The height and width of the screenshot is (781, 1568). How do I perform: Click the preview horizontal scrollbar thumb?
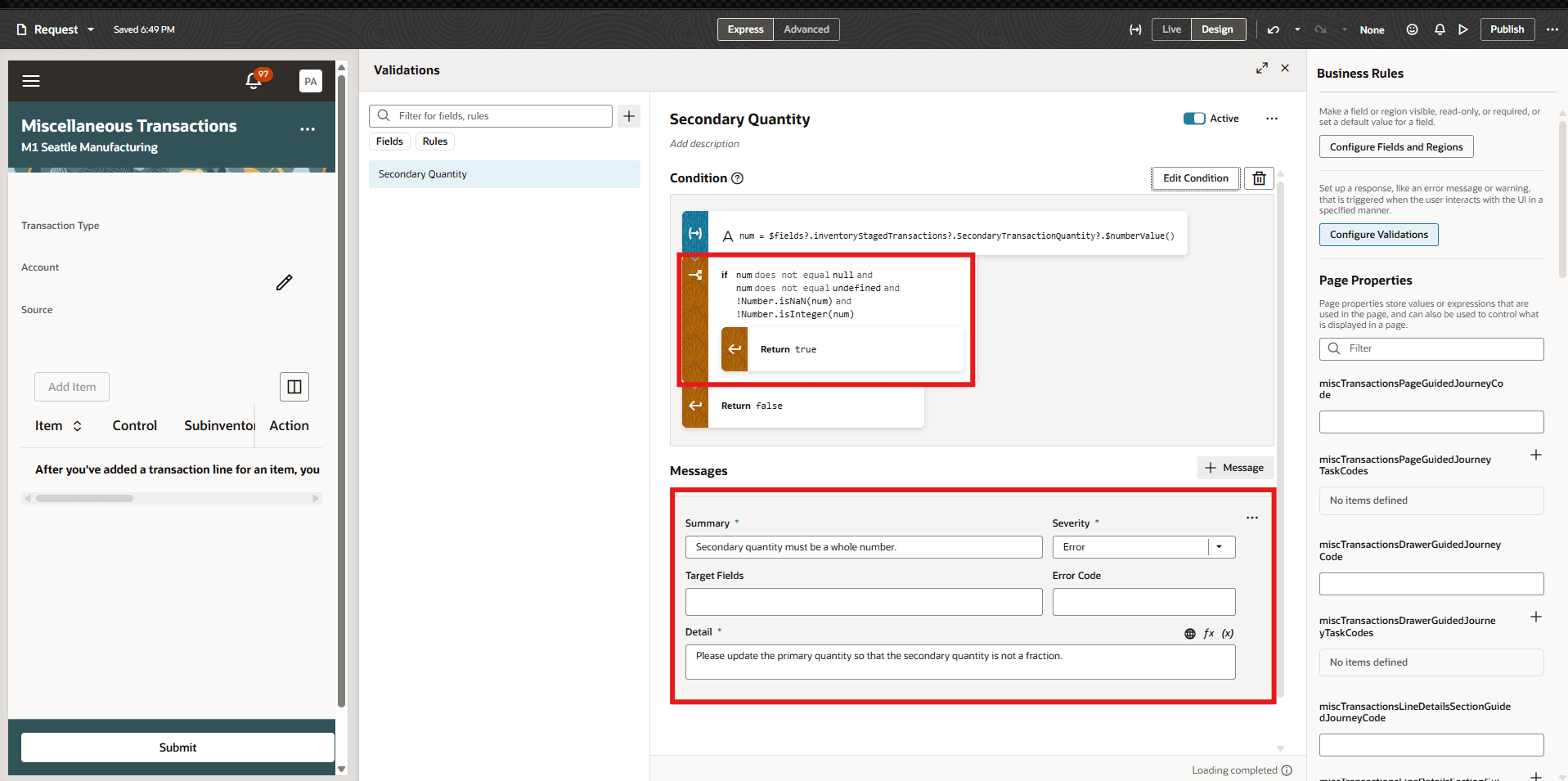coord(84,498)
